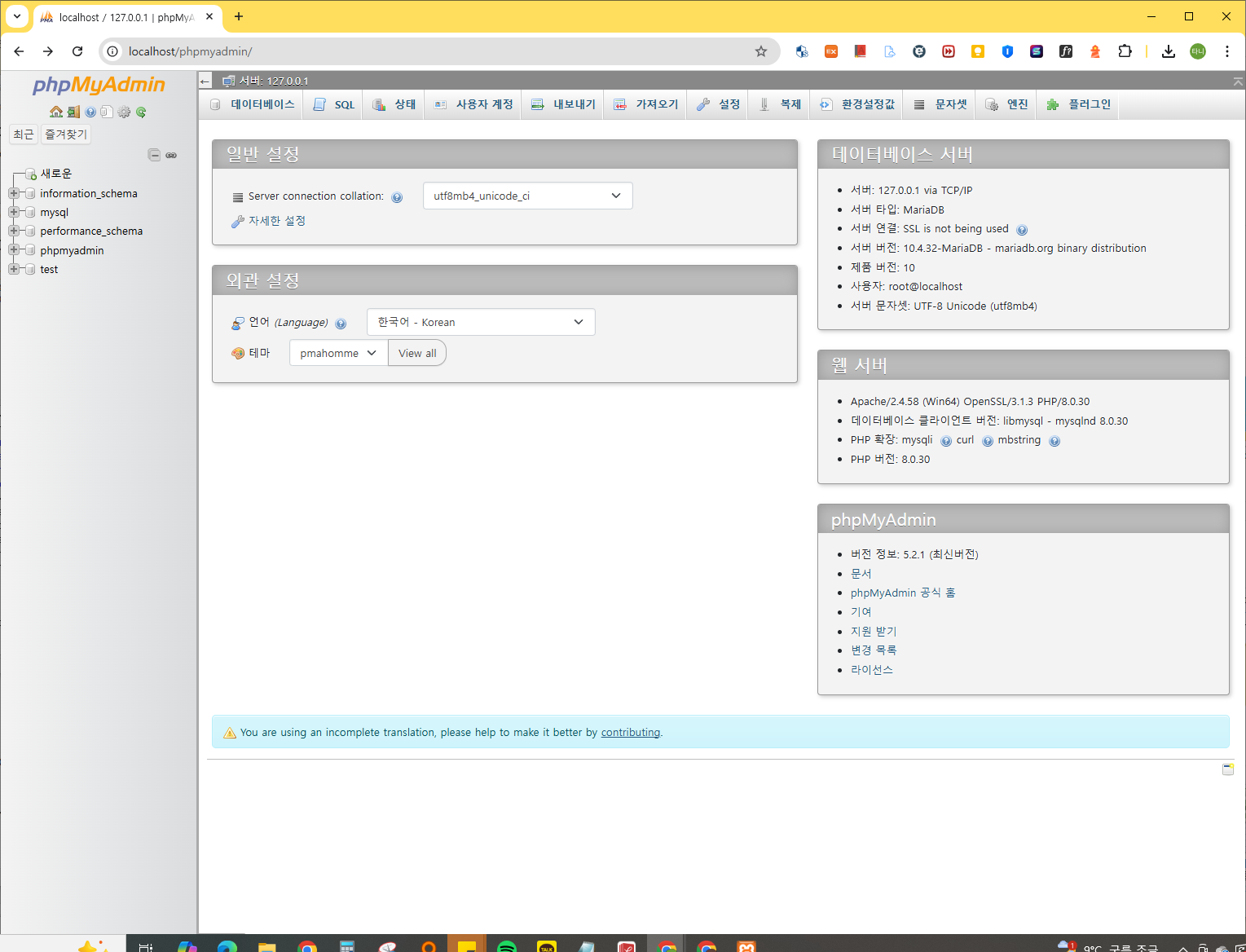This screenshot has width=1246, height=952.
Task: Open Chrome three-dot menu
Action: (x=1226, y=51)
